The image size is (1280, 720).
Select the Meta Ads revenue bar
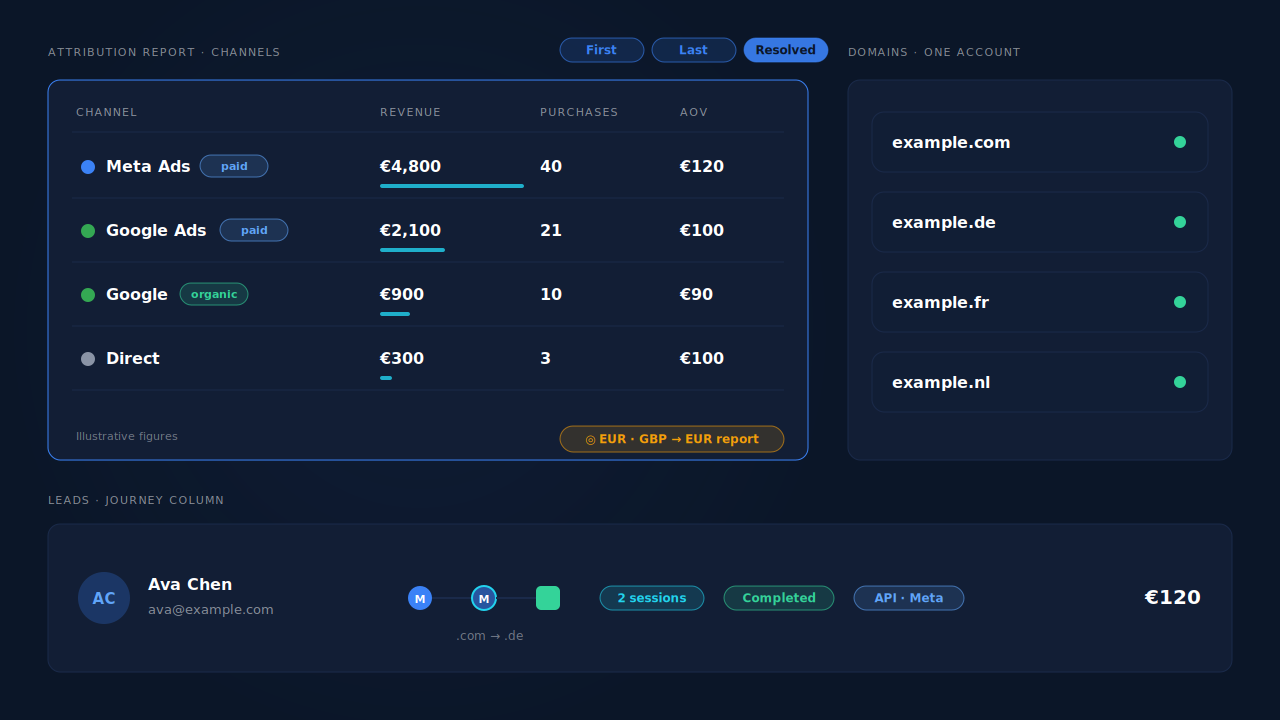click(x=452, y=186)
